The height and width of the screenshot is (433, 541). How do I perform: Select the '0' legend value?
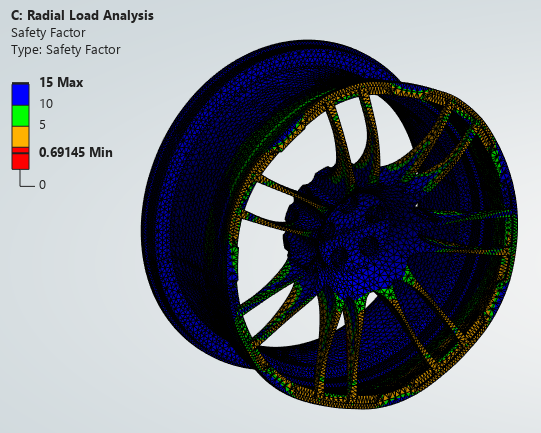pos(42,185)
